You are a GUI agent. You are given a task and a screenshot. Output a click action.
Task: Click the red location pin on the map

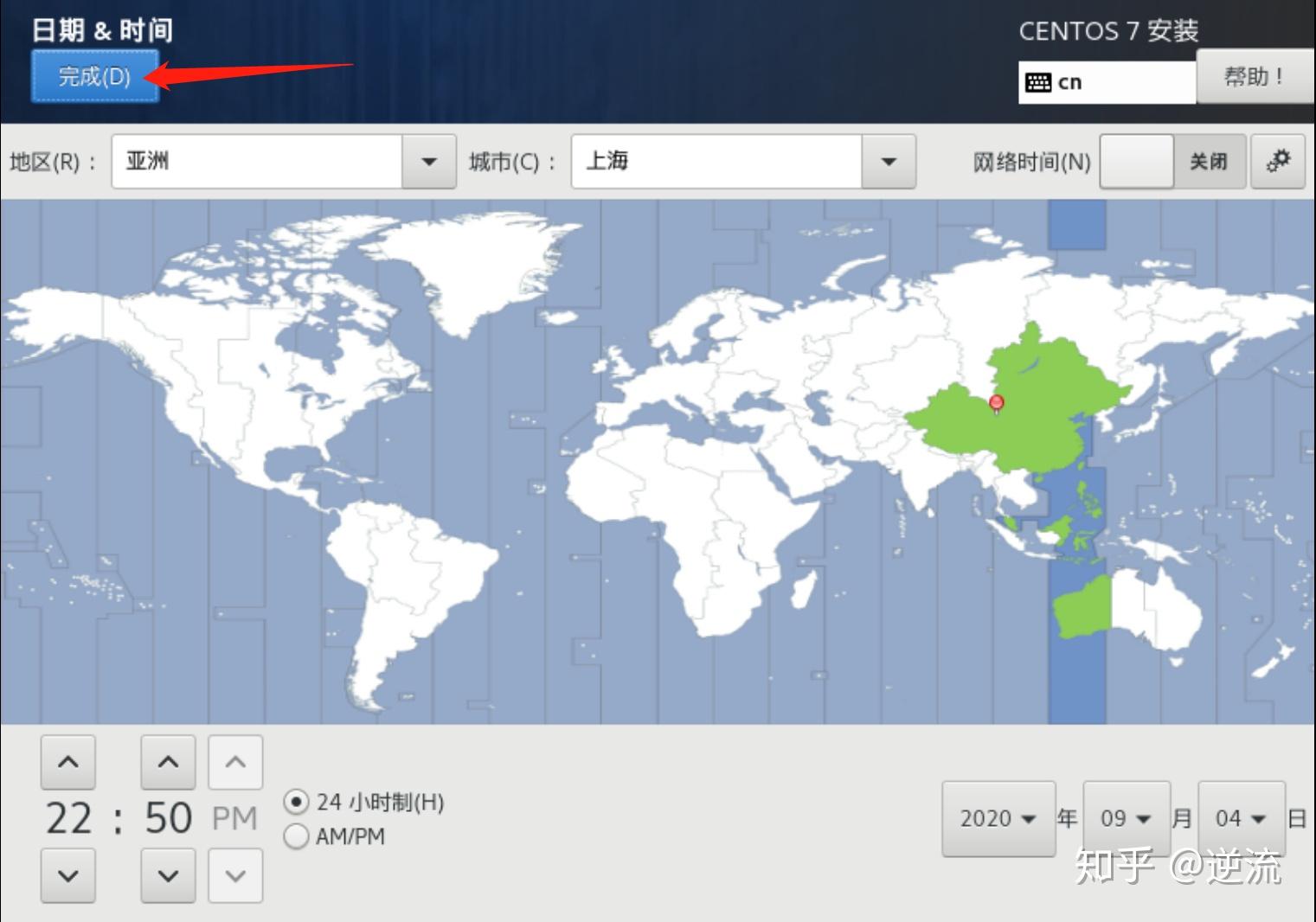(x=996, y=402)
